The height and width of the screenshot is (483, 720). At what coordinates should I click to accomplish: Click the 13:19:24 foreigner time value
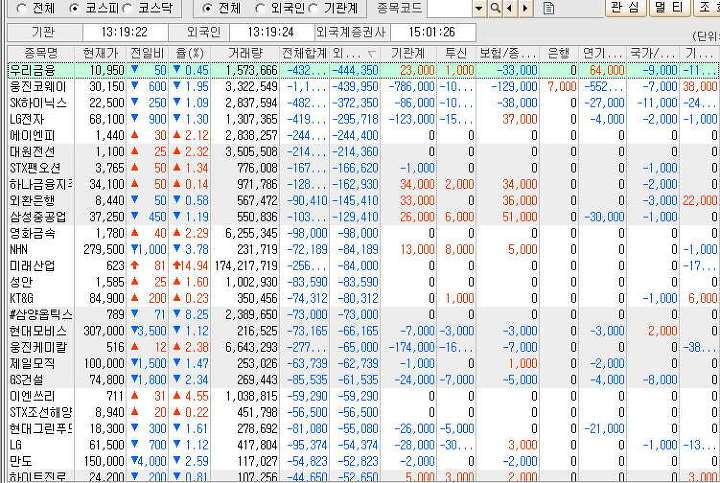tap(270, 32)
